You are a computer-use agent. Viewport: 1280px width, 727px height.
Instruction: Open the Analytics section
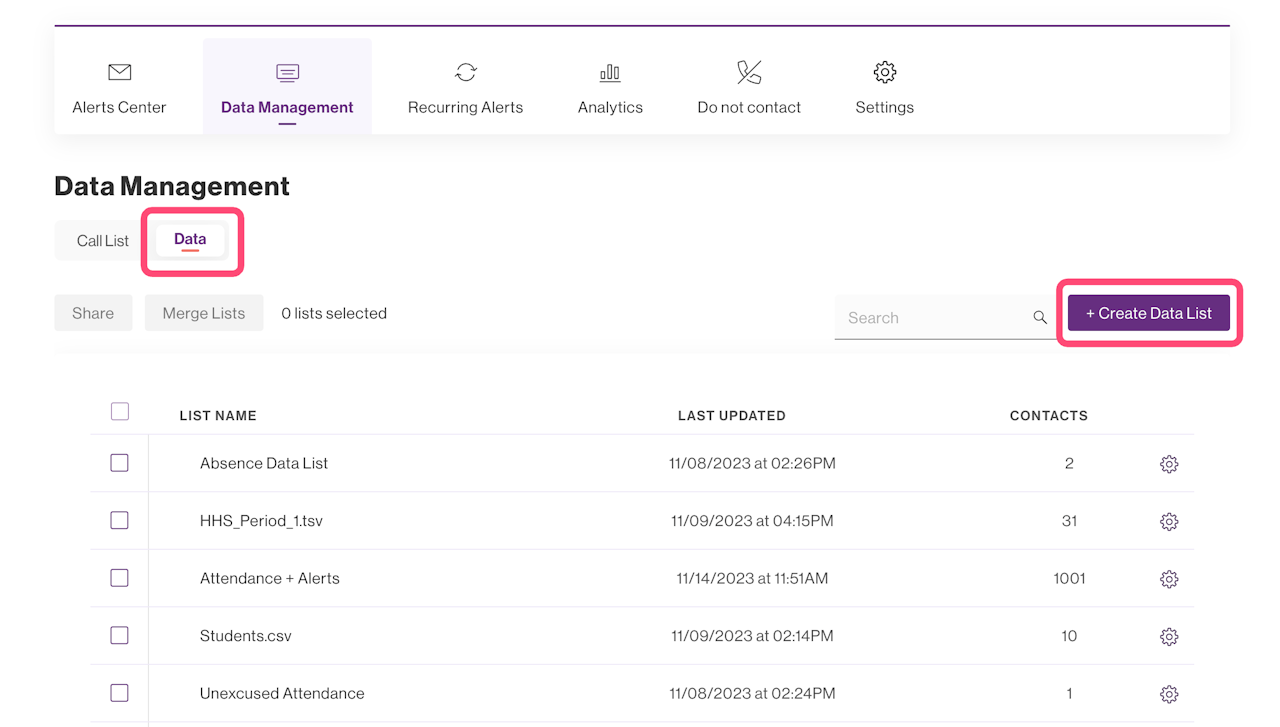pos(610,88)
